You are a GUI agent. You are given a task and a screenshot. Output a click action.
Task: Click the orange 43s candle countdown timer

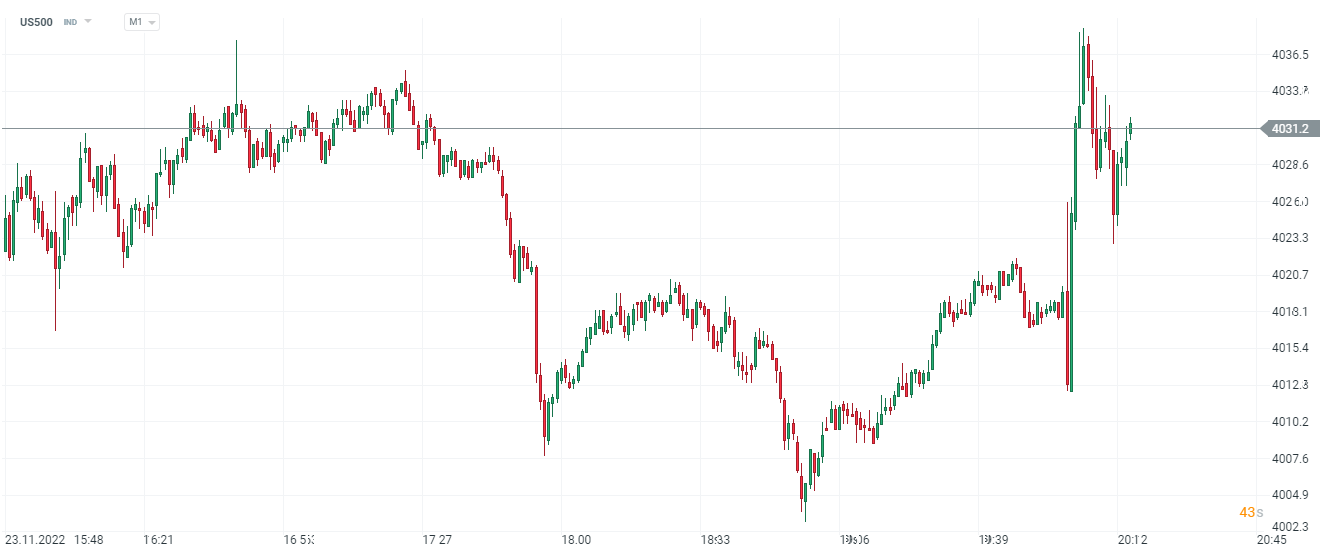click(1247, 512)
